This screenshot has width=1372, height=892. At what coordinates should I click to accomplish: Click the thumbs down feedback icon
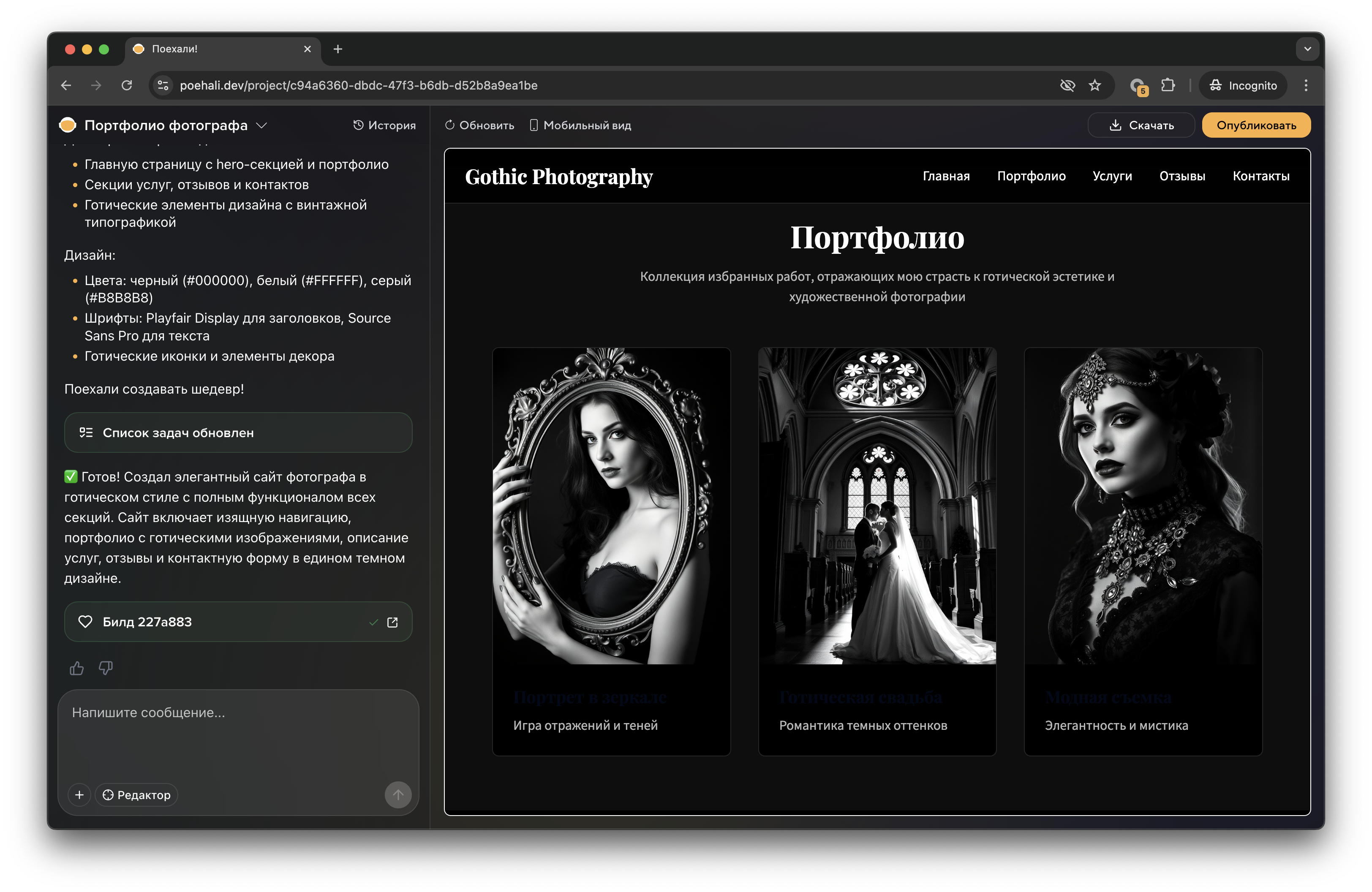tap(106, 668)
